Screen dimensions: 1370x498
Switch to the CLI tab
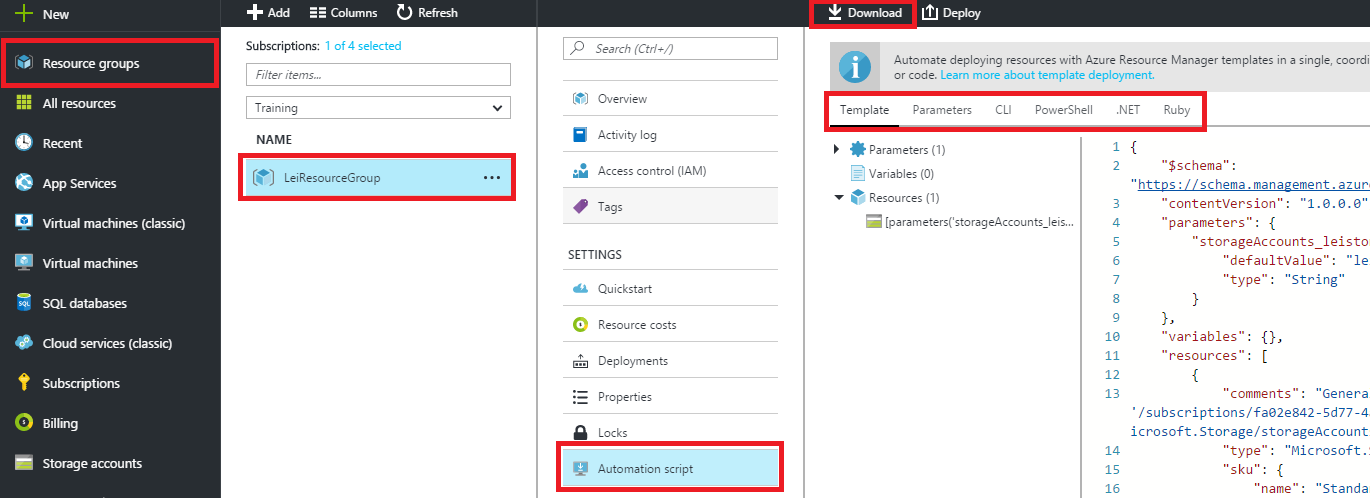click(x=1003, y=110)
